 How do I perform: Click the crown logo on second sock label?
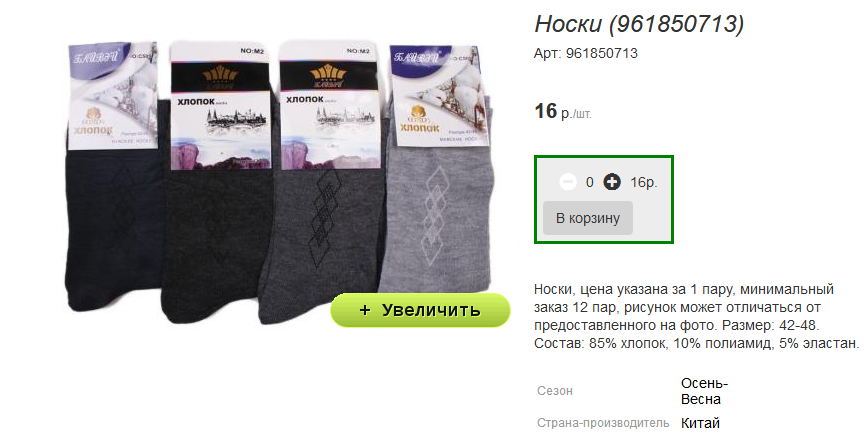click(220, 78)
